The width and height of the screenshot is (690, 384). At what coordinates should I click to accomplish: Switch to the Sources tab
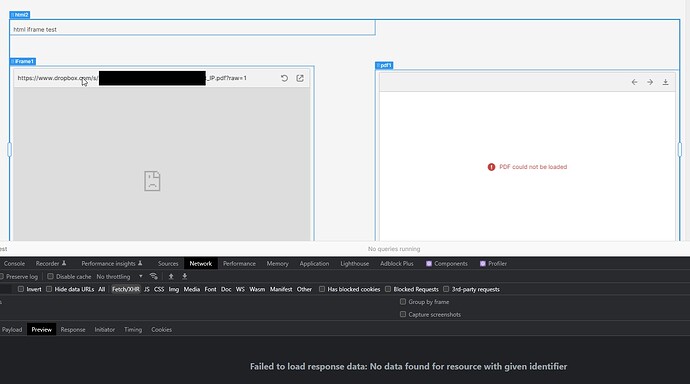[168, 263]
